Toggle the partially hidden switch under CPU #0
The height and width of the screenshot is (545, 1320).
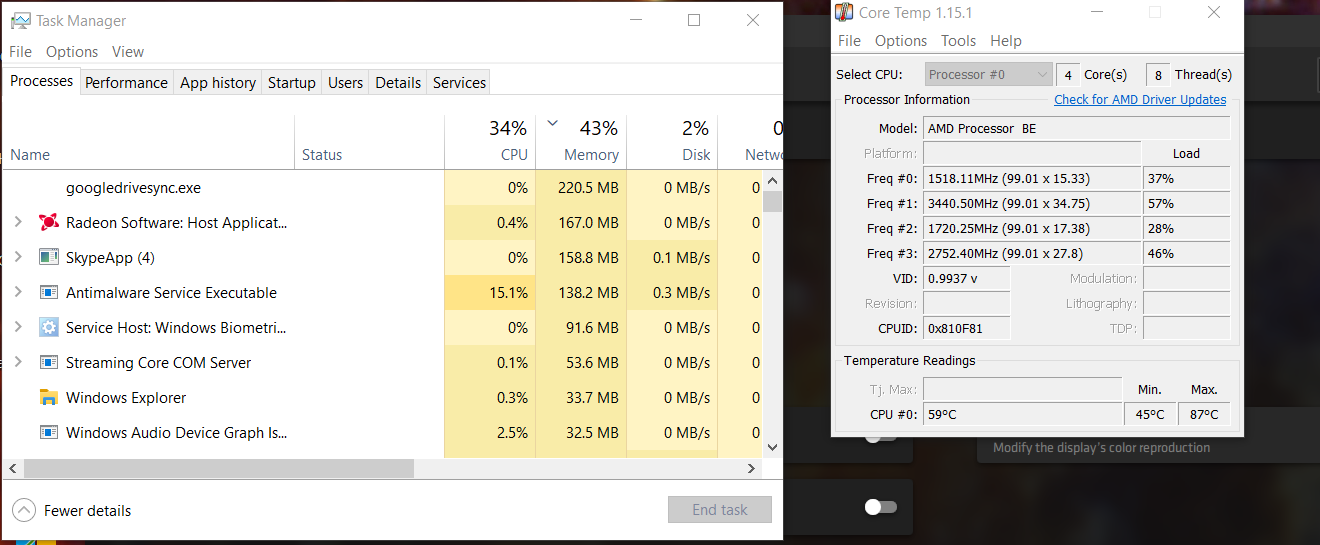click(880, 437)
